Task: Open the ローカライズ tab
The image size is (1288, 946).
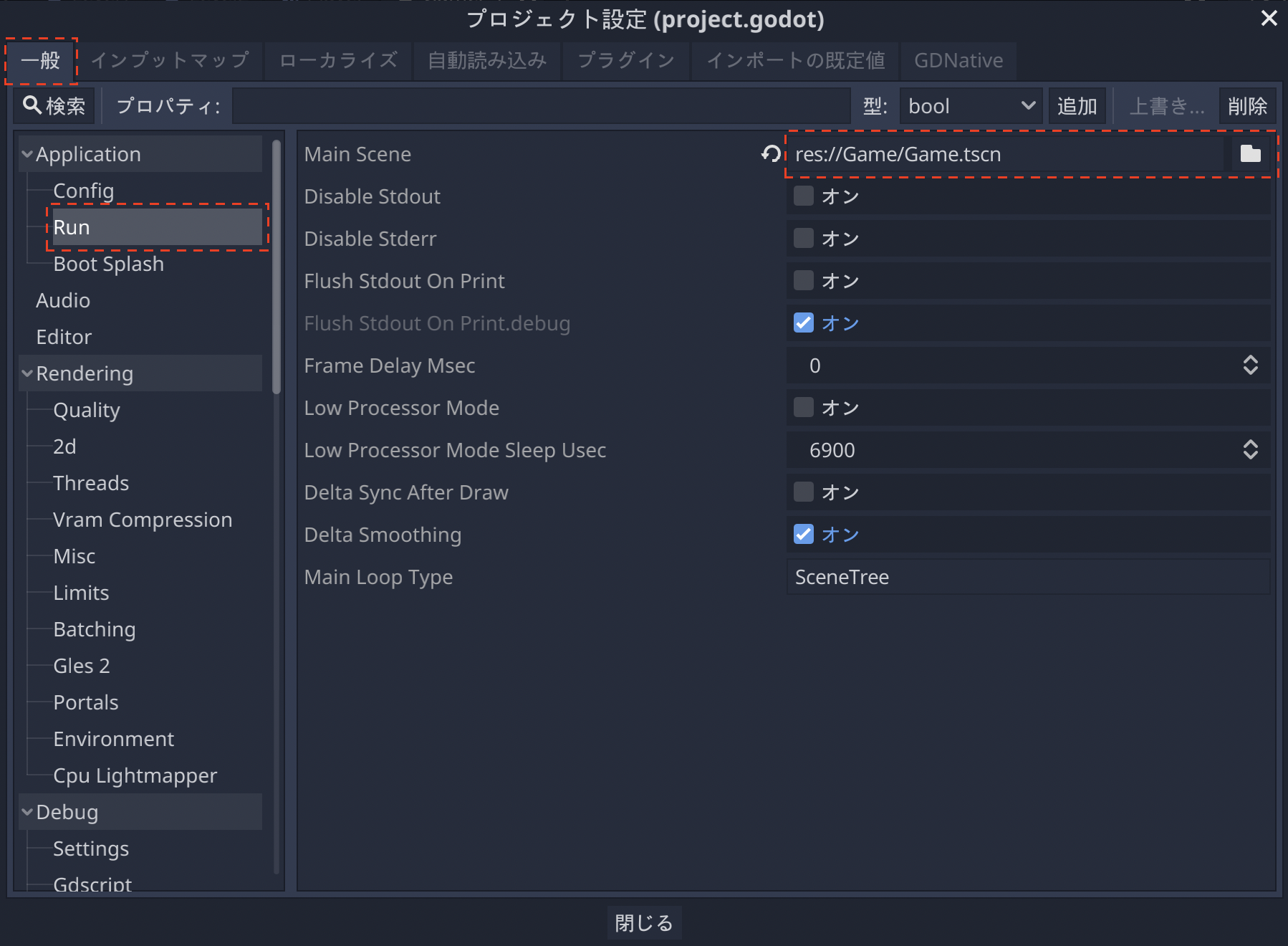Action: coord(338,61)
